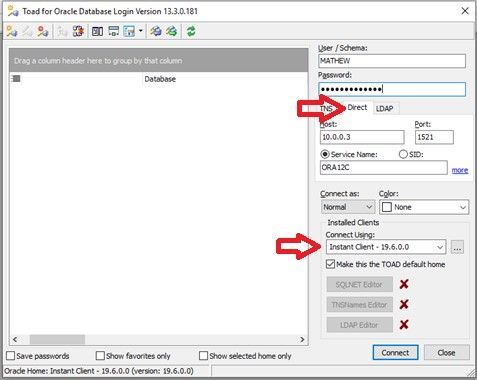477x380 pixels.
Task: Click the two-panel columns toolbar icon
Action: tap(97, 32)
